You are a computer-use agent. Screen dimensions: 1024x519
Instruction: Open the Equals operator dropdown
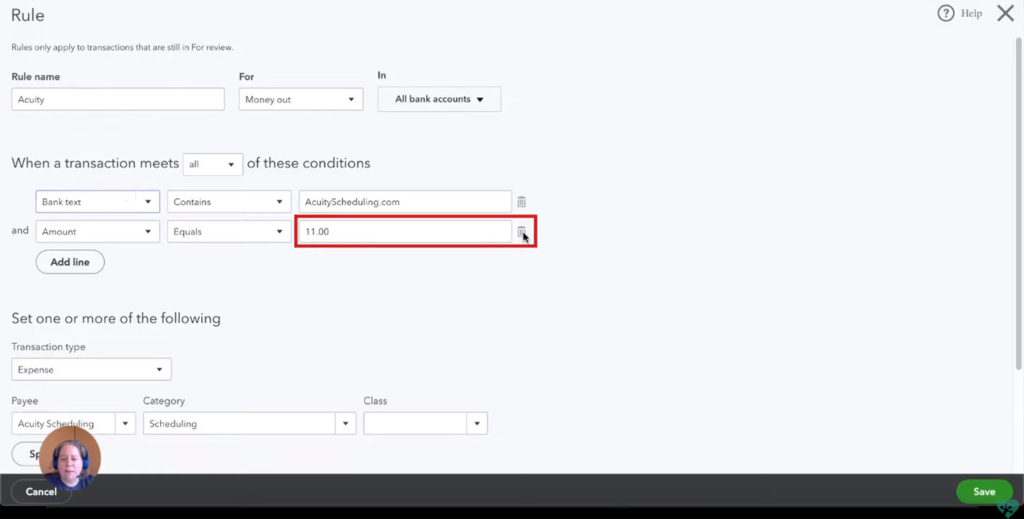tap(229, 232)
